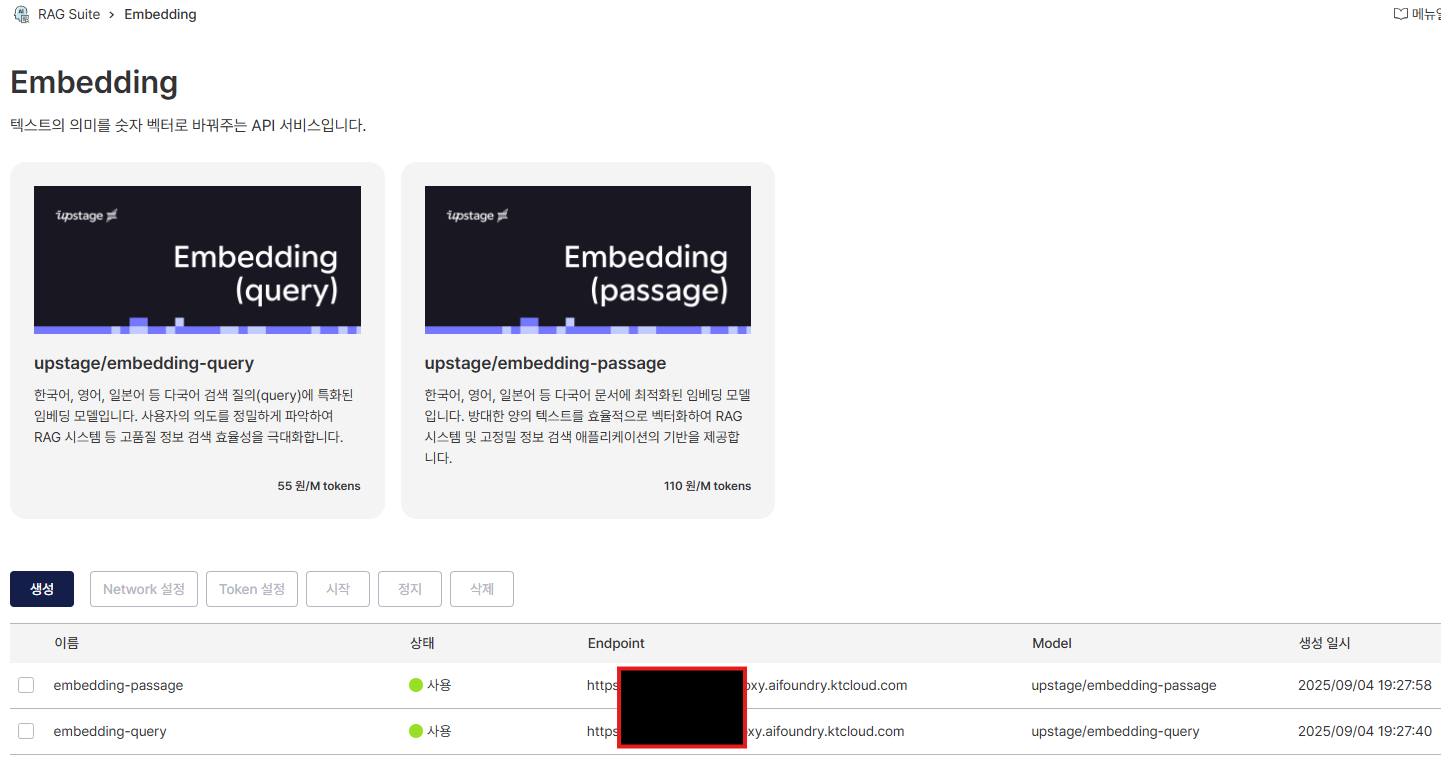The width and height of the screenshot is (1441, 758).
Task: Sort the table by the Model column header
Action: (1051, 643)
